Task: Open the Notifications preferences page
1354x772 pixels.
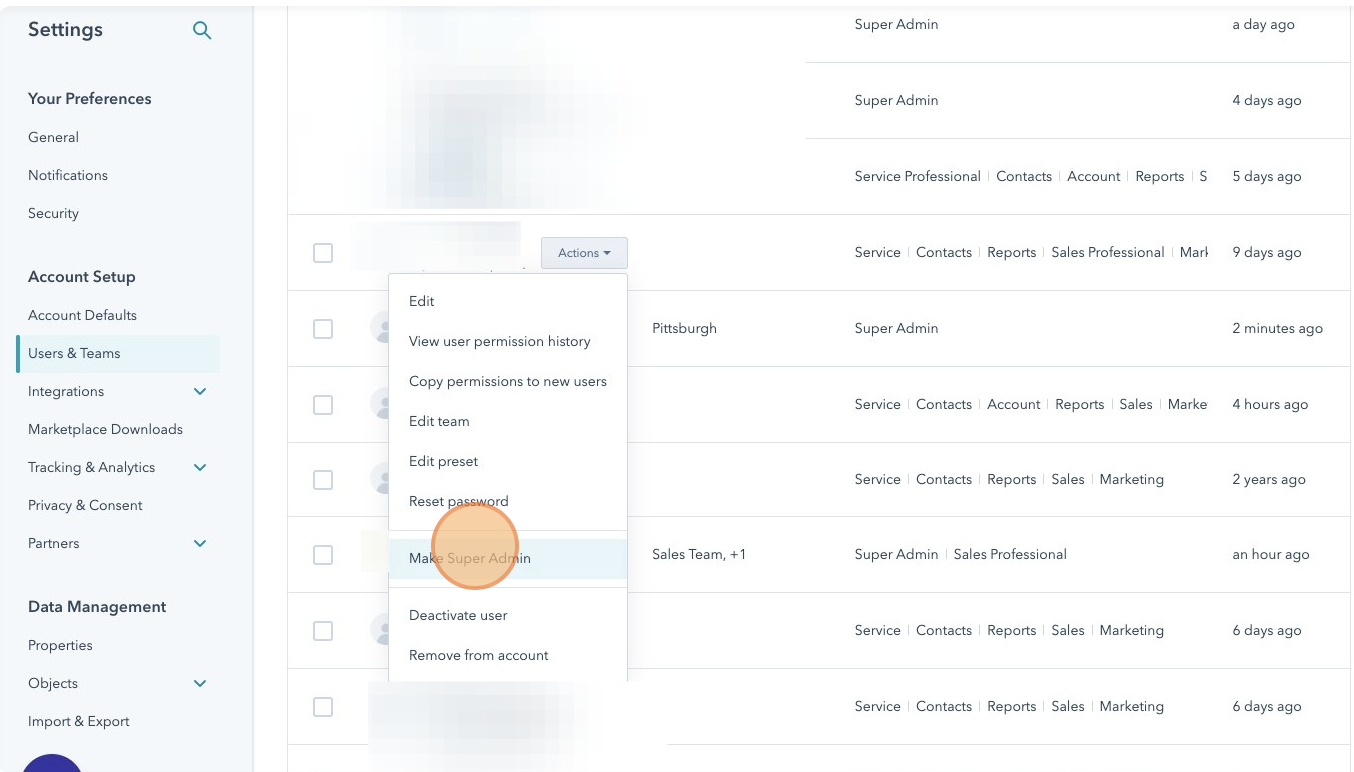Action: (x=67, y=175)
